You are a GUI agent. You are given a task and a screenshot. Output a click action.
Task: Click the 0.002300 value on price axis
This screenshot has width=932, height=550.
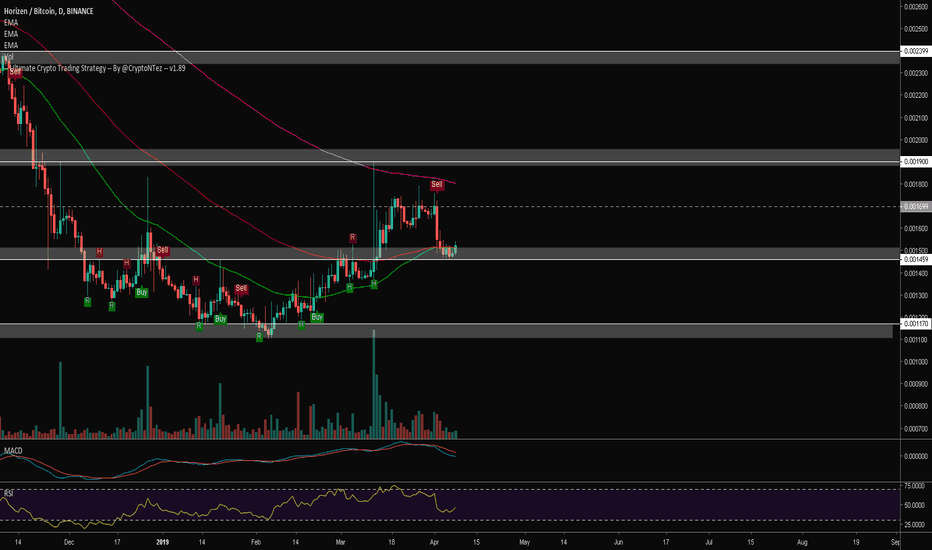pyautogui.click(x=916, y=73)
